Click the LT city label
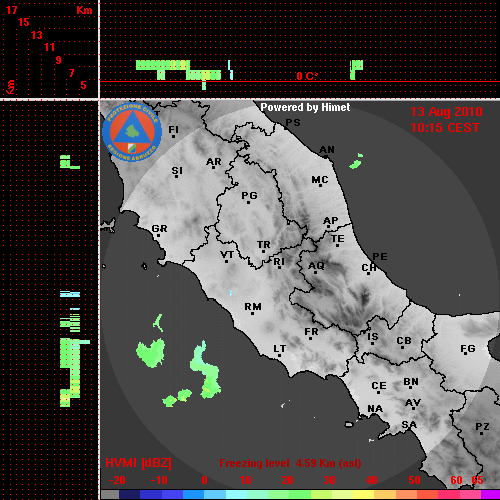This screenshot has width=500, height=500. pyautogui.click(x=280, y=349)
